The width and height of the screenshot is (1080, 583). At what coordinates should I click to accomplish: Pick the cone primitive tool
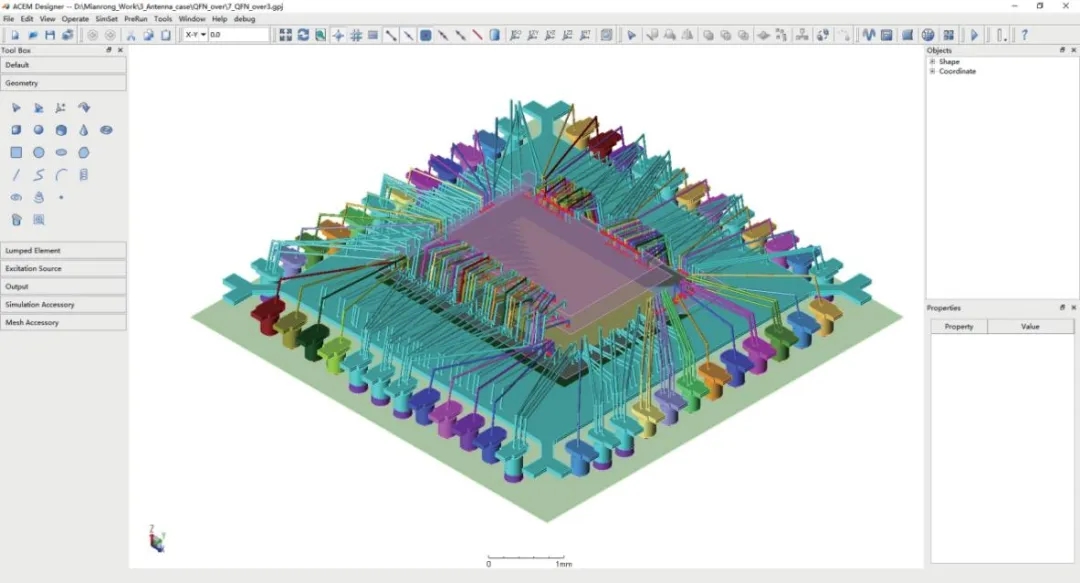(84, 130)
